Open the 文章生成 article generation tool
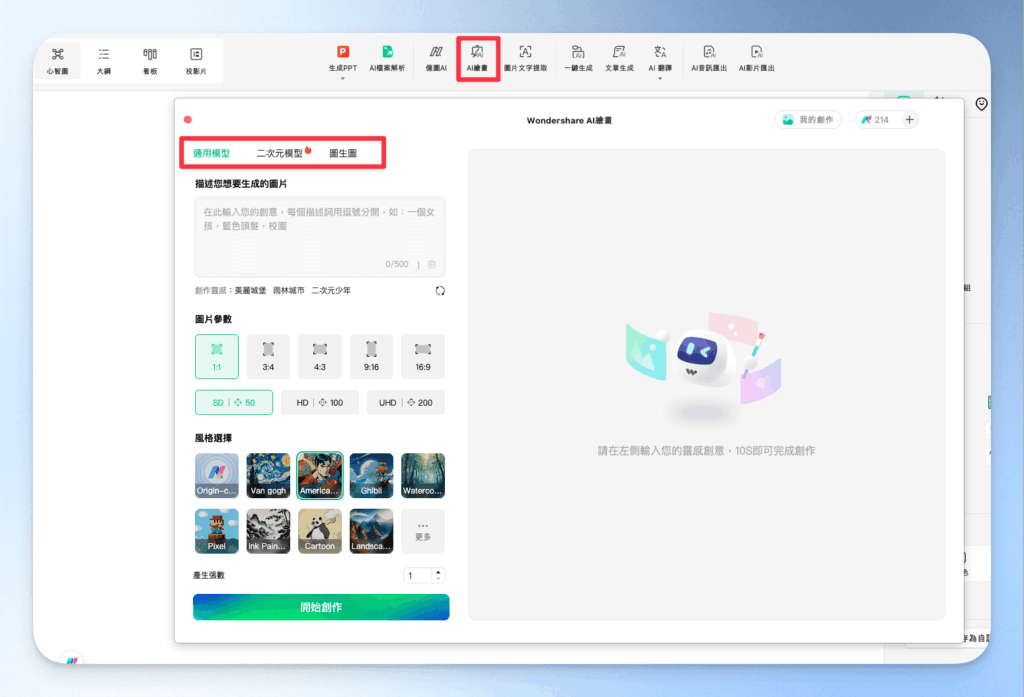 pos(618,58)
